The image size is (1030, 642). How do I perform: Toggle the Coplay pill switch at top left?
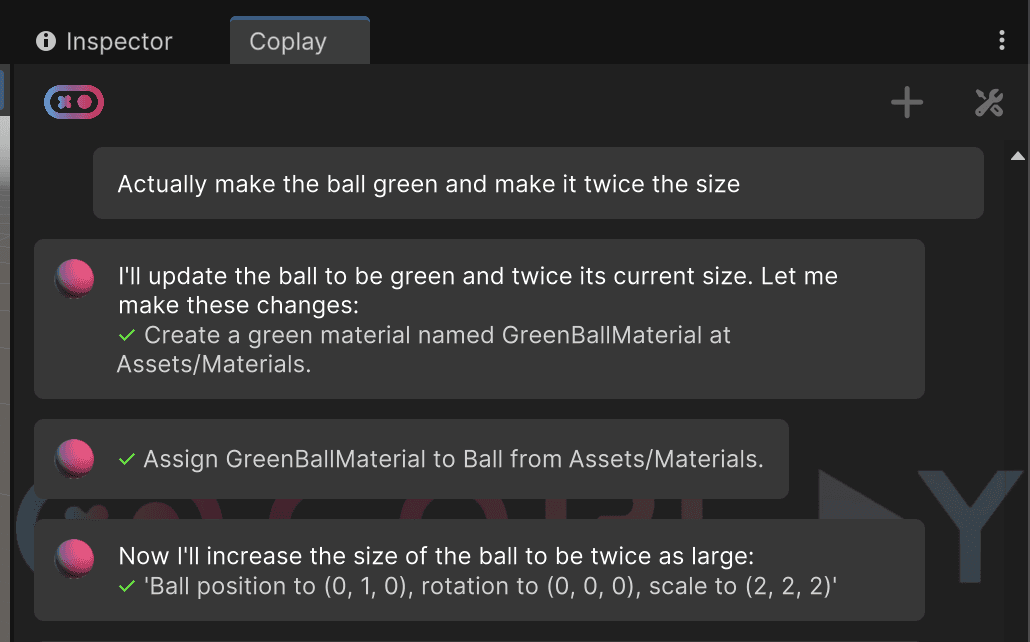click(73, 101)
